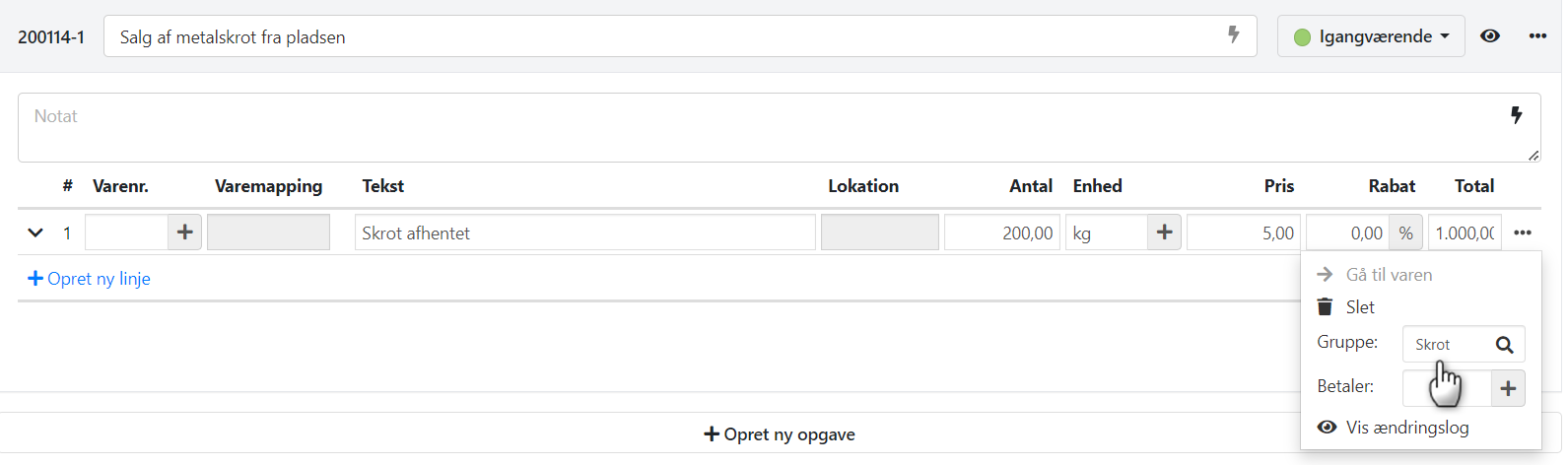Image resolution: width=1568 pixels, height=465 pixels.
Task: Click the lightning bolt in the Notat box
Action: [x=1517, y=115]
